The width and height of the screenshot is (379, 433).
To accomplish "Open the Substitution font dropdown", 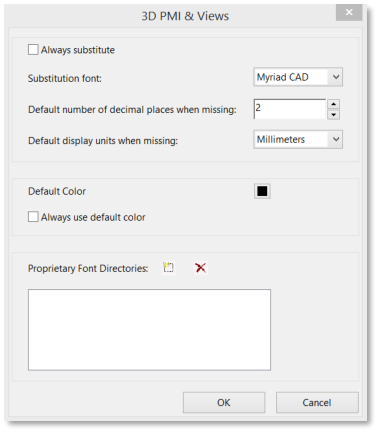I will point(298,77).
